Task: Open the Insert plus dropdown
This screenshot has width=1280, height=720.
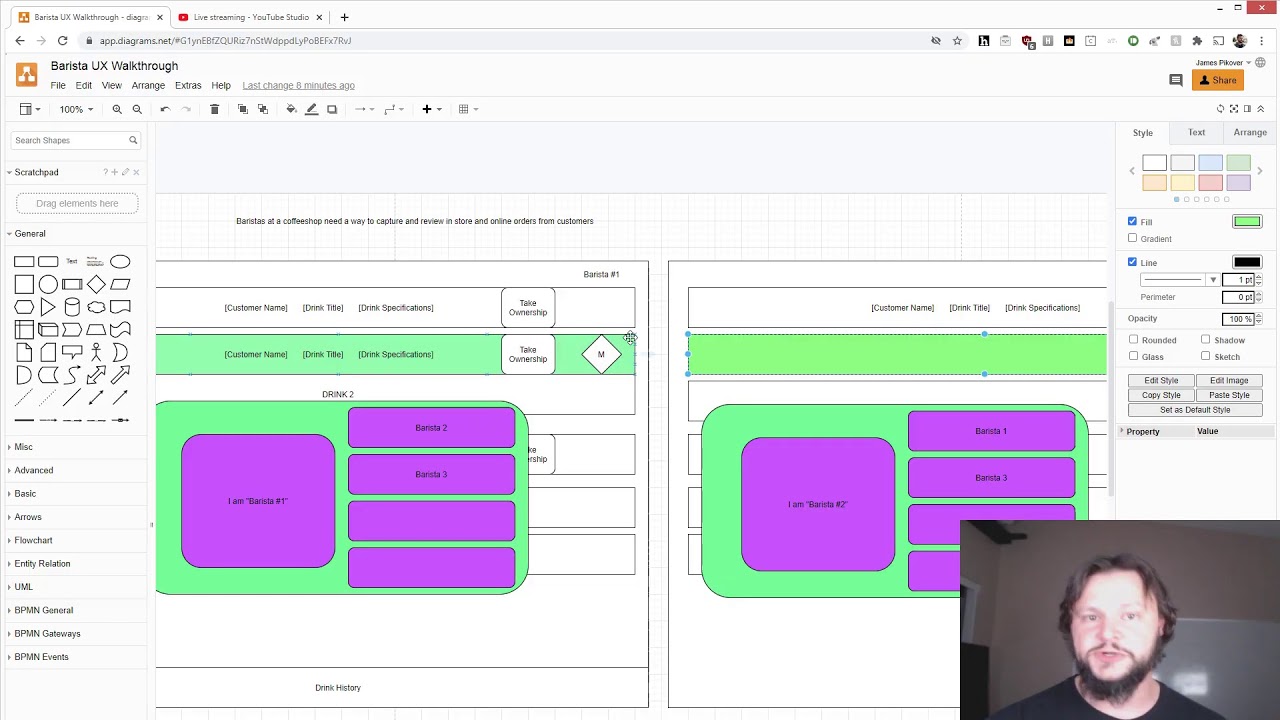Action: click(x=430, y=109)
